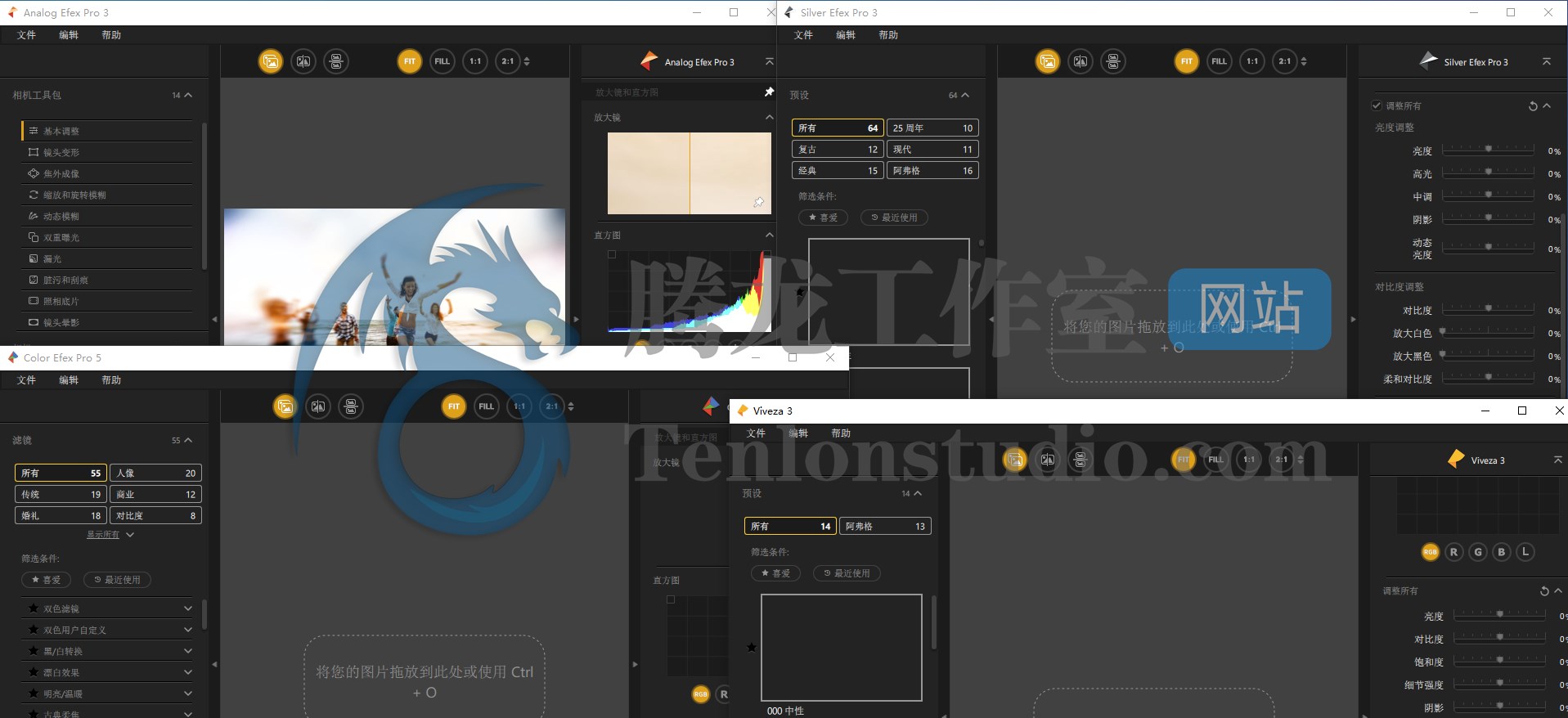Image resolution: width=1568 pixels, height=718 pixels.
Task: Select 所有 64 preset category in Silver Efex
Action: coord(838,128)
